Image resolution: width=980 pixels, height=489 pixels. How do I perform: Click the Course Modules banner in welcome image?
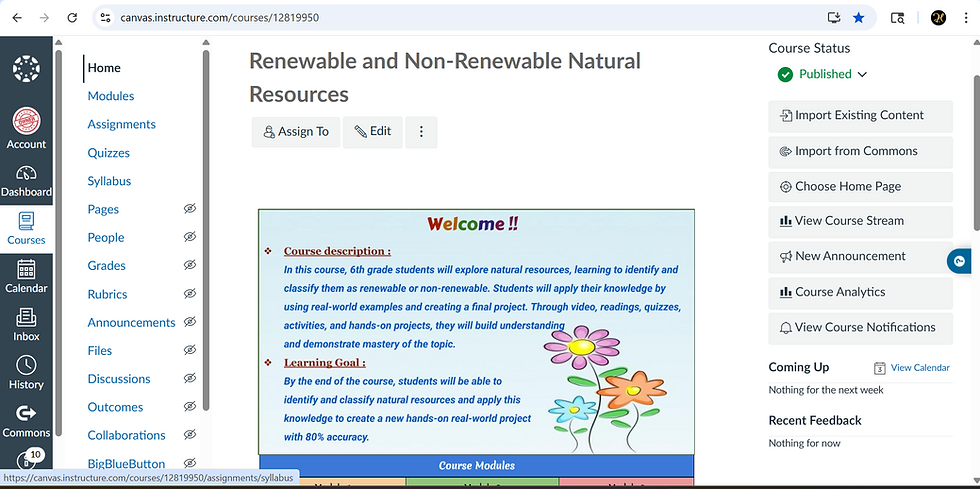pyautogui.click(x=476, y=466)
